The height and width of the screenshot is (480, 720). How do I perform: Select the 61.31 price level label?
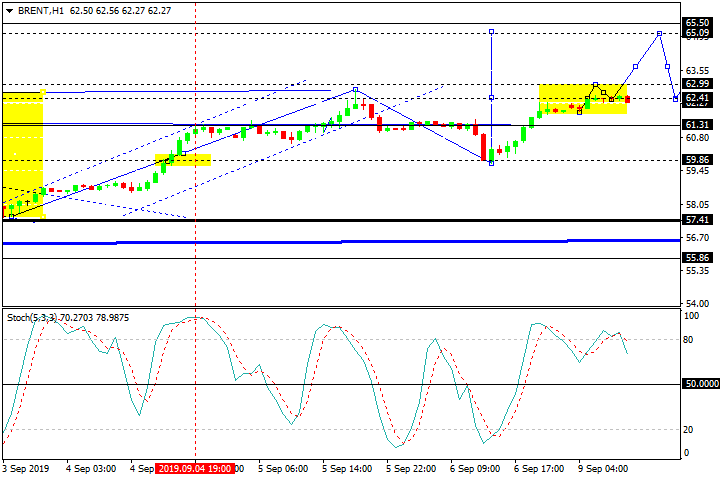click(x=697, y=125)
